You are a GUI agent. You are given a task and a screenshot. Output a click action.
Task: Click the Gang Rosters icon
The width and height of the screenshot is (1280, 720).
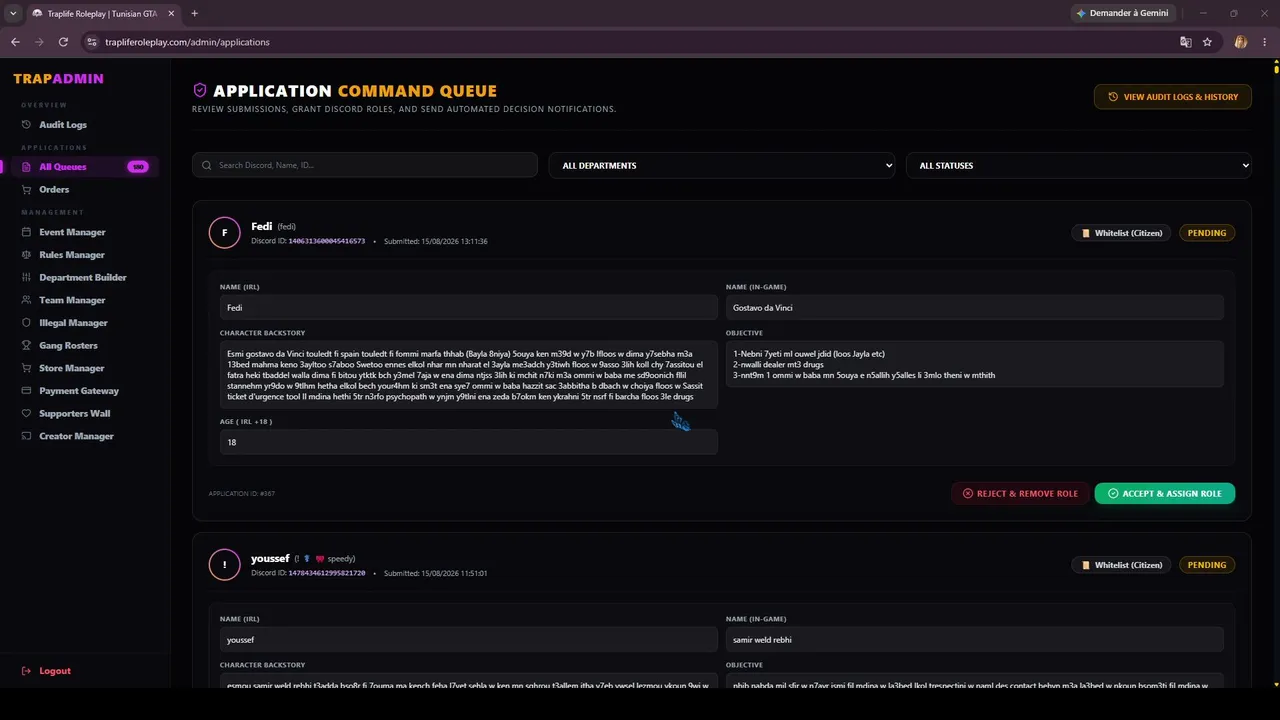click(27, 346)
